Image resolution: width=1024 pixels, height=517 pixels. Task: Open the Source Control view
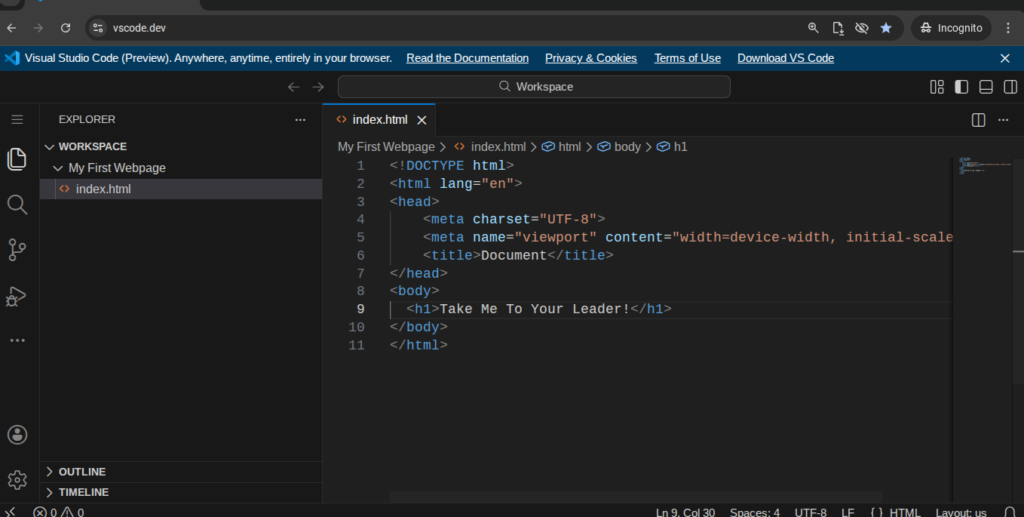pyautogui.click(x=16, y=250)
